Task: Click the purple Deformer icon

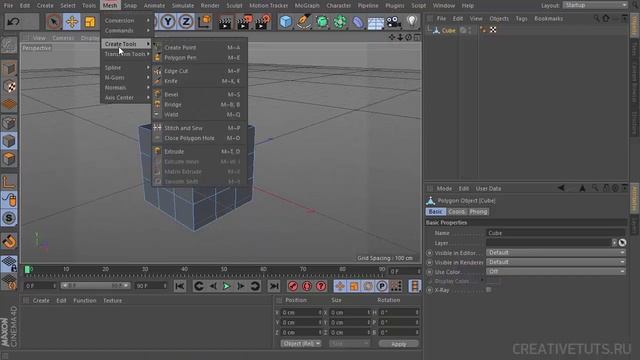Action: click(x=358, y=22)
